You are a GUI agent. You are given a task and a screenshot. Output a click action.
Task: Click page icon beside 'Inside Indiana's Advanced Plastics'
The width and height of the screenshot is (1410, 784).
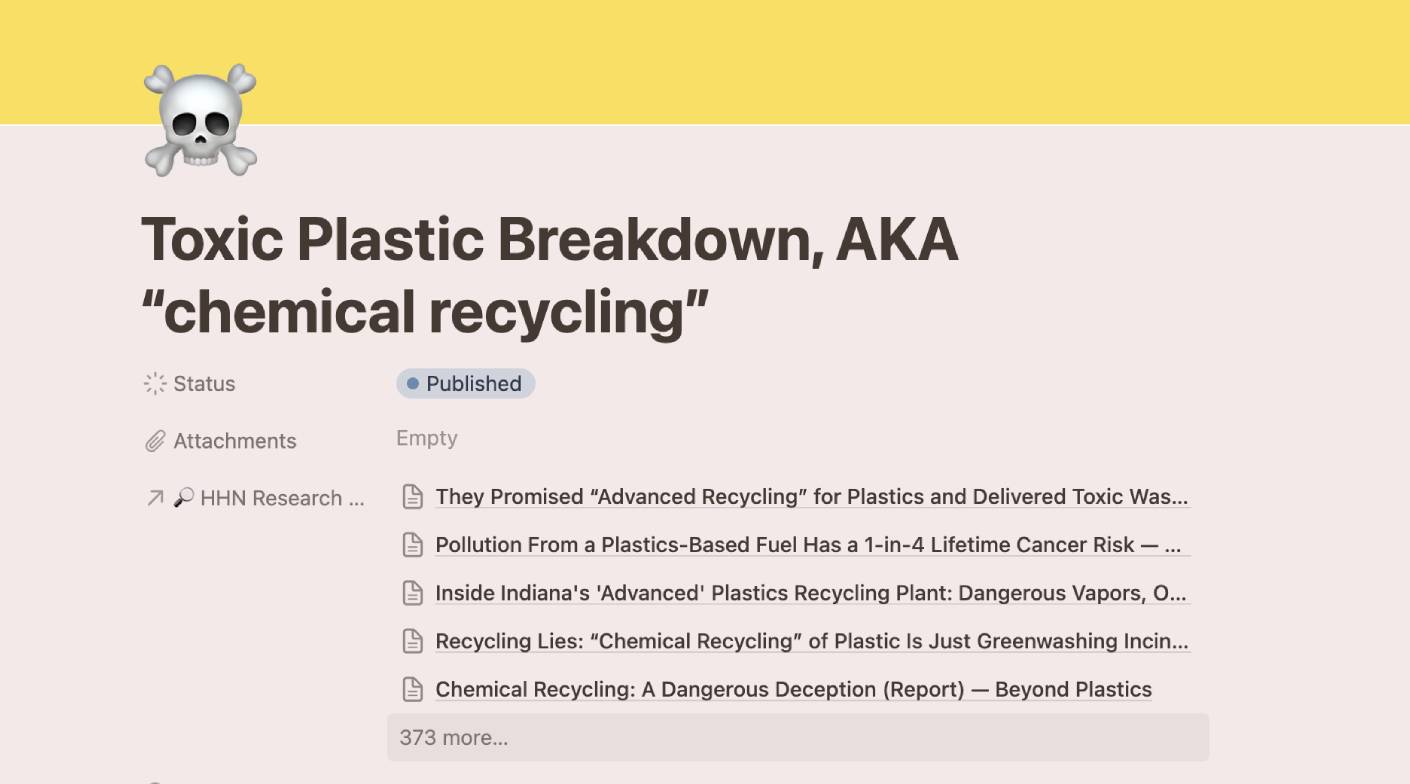[412, 593]
